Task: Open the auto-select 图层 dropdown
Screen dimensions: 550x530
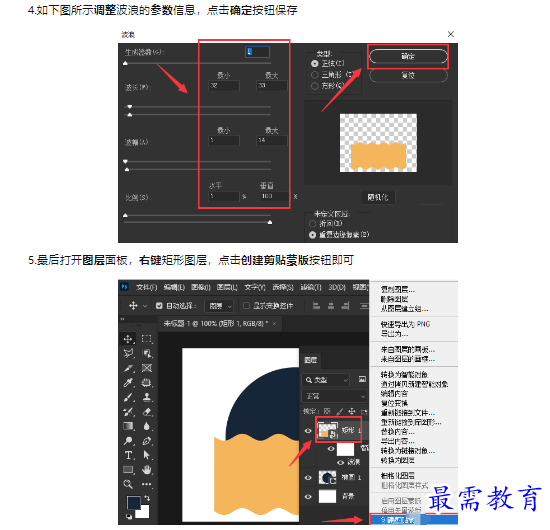Action: (219, 306)
